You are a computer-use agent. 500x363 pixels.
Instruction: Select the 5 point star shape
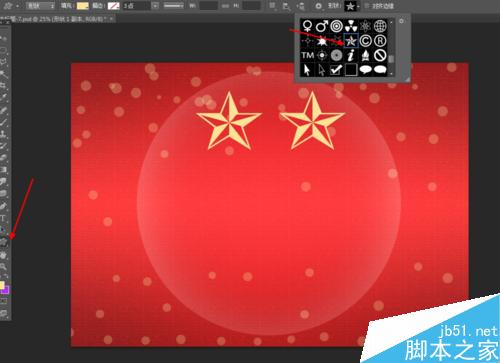coord(351,41)
